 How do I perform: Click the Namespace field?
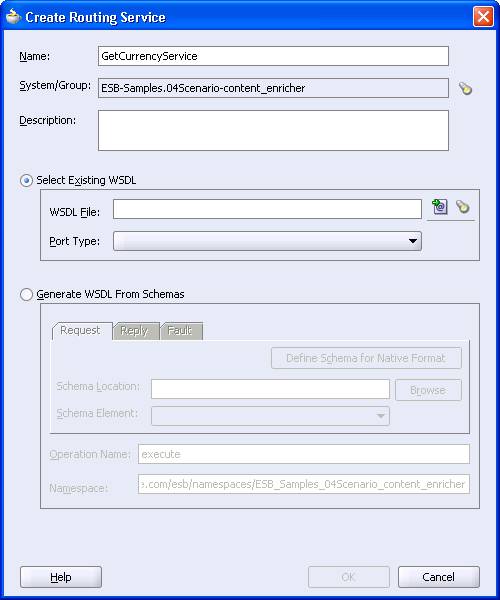pyautogui.click(x=304, y=484)
